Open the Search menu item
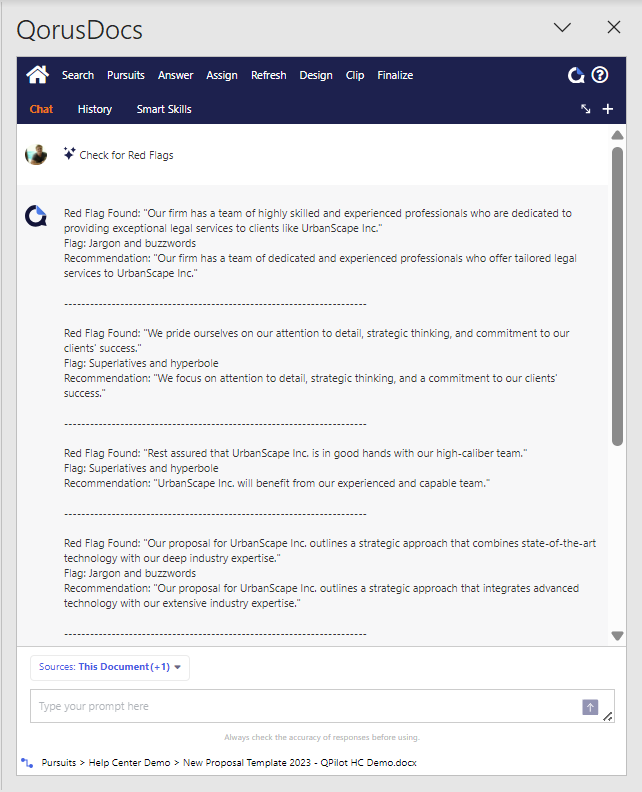The width and height of the screenshot is (642, 792). pyautogui.click(x=78, y=75)
